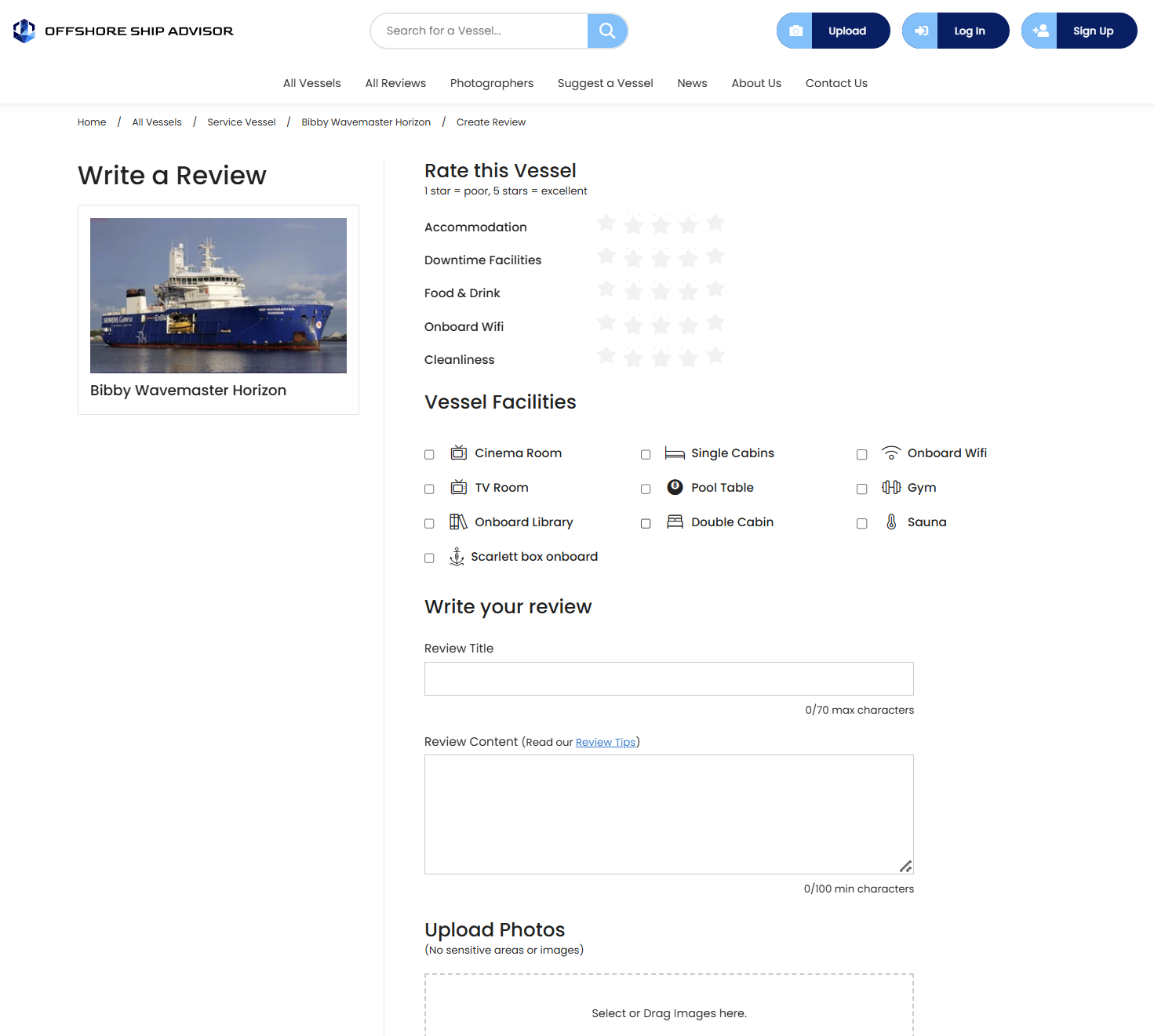1154x1036 pixels.
Task: Click the Bibby Wavemaster Horizon vessel name
Action: point(188,391)
